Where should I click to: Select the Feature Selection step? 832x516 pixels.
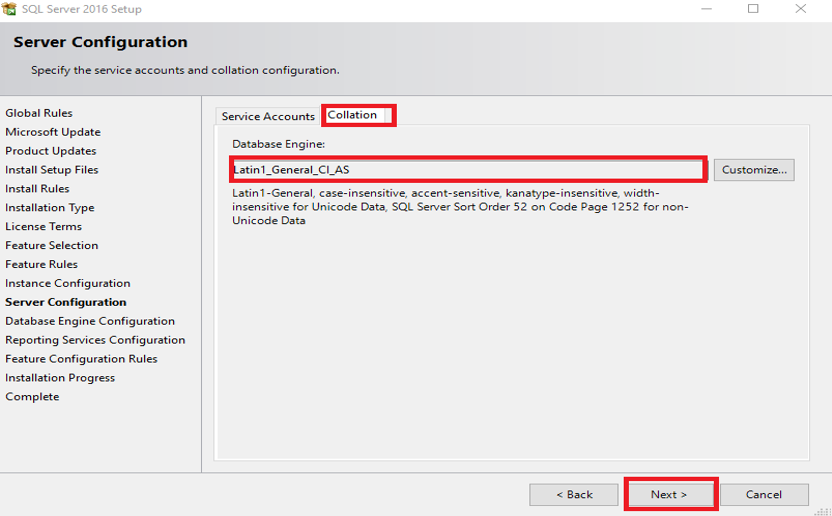point(52,245)
